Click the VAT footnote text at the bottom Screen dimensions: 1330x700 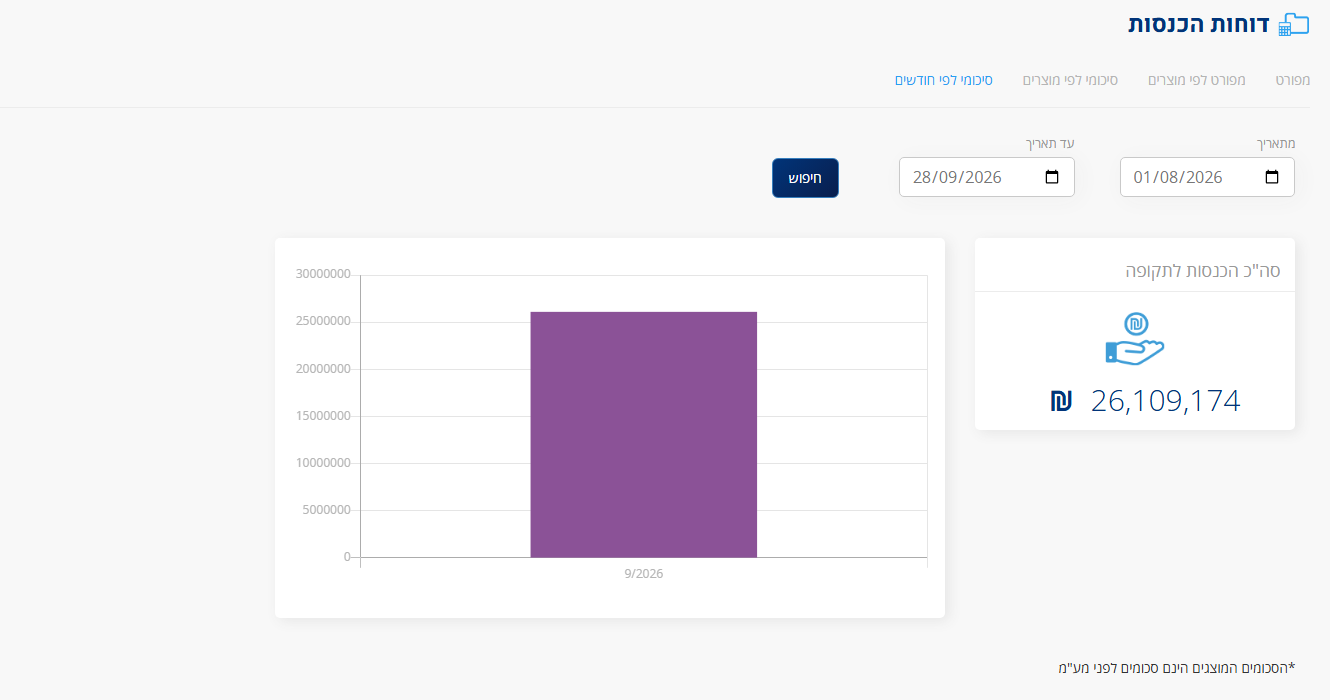pyautogui.click(x=1177, y=667)
